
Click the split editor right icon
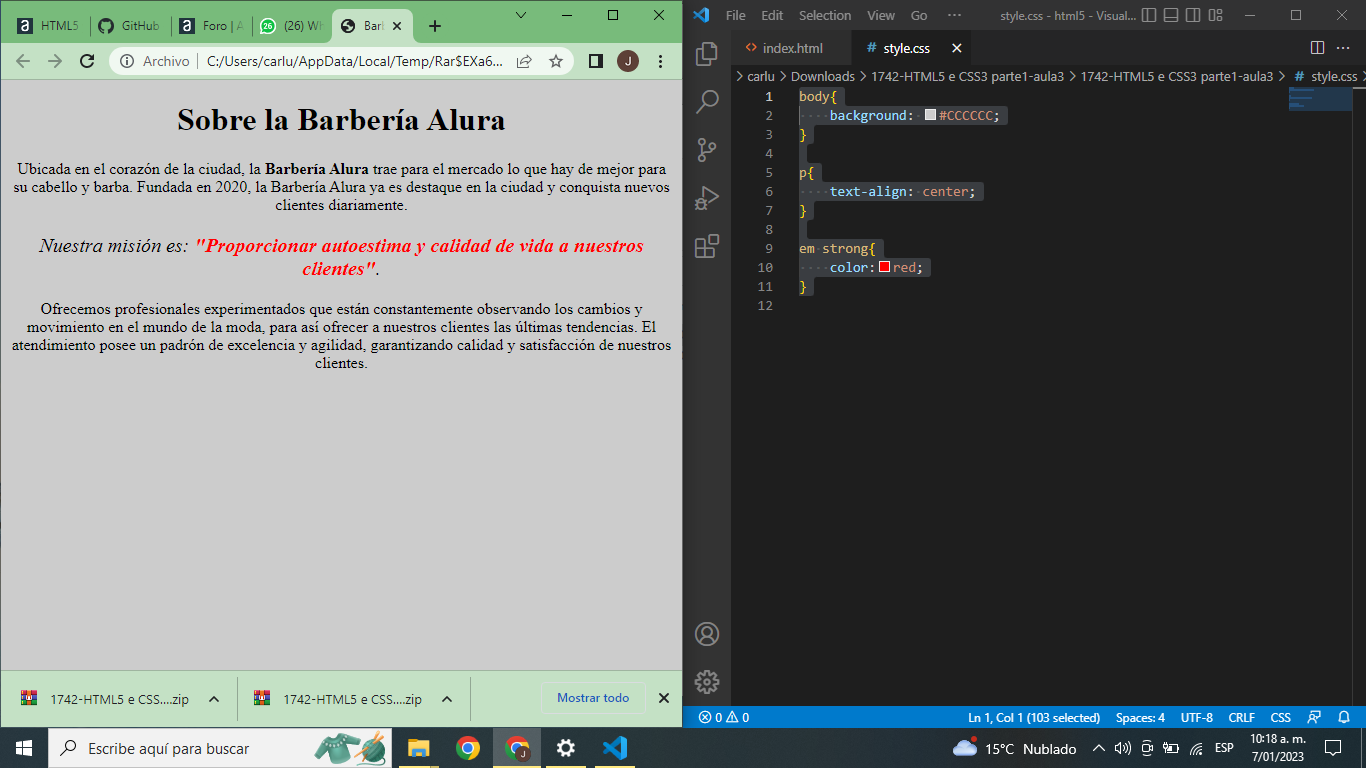[1317, 48]
